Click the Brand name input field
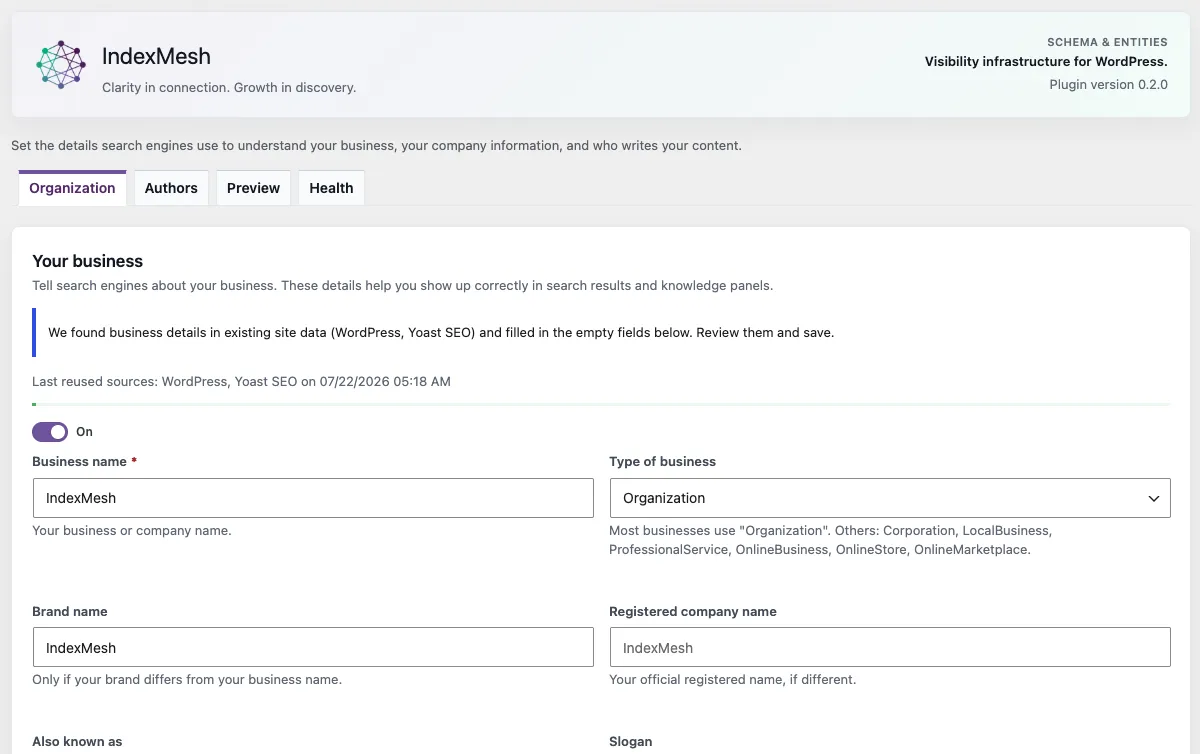1200x754 pixels. coord(313,648)
